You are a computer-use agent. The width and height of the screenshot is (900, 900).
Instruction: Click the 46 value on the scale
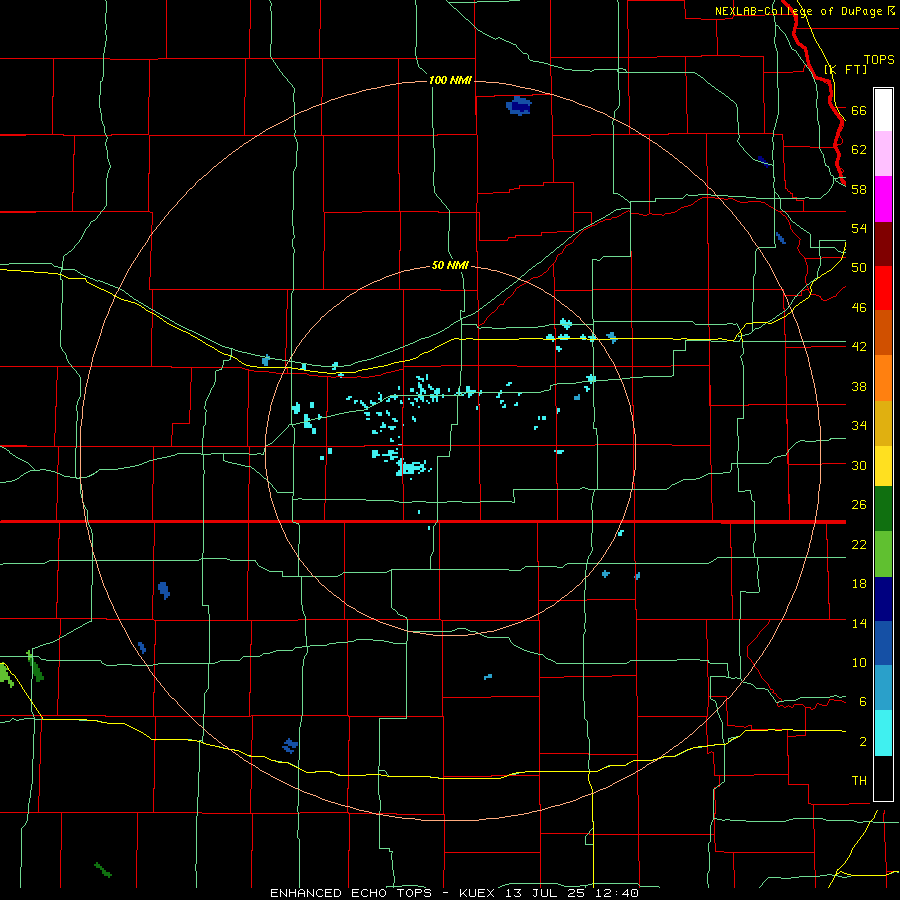coord(859,308)
